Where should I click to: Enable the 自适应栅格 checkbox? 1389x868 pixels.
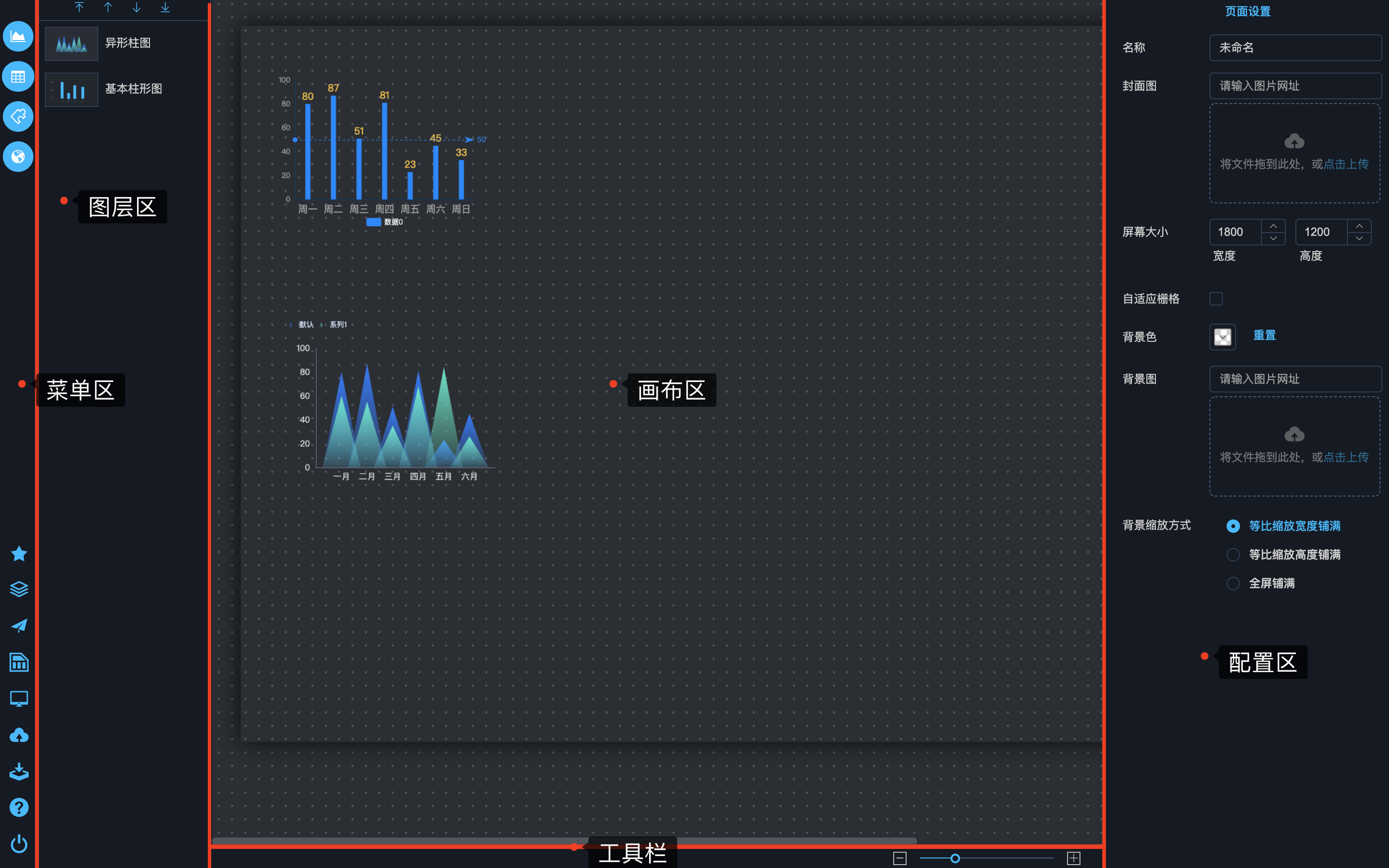(1216, 298)
